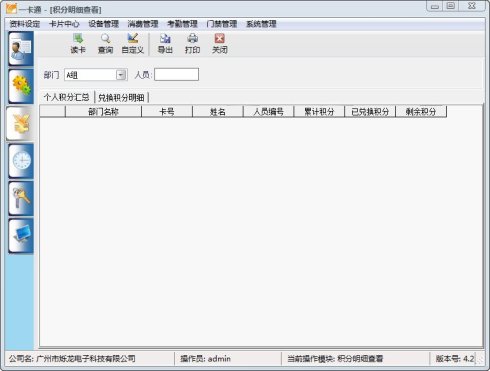Open the gears device settings sidebar icon
490x371 pixels.
pyautogui.click(x=21, y=86)
